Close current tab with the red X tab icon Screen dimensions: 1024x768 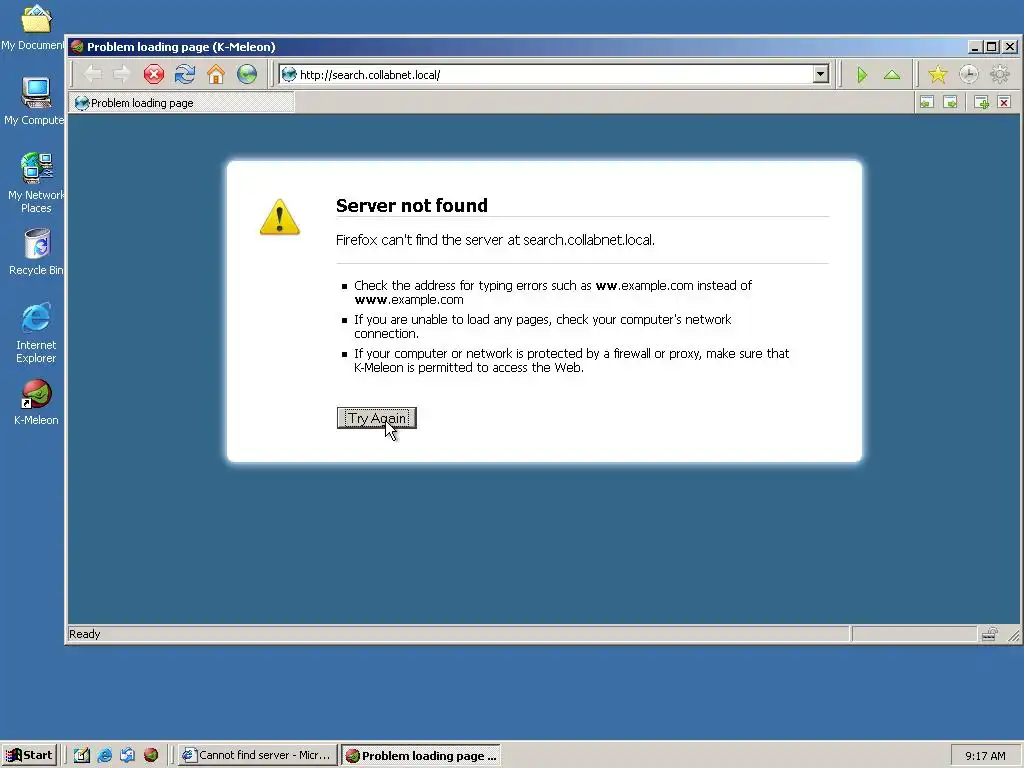pos(1004,102)
